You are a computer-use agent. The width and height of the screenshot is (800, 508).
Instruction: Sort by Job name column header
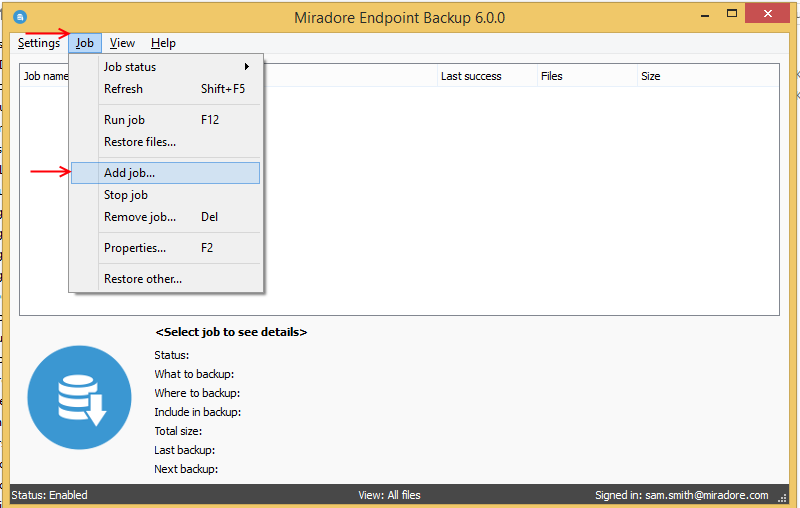point(45,76)
